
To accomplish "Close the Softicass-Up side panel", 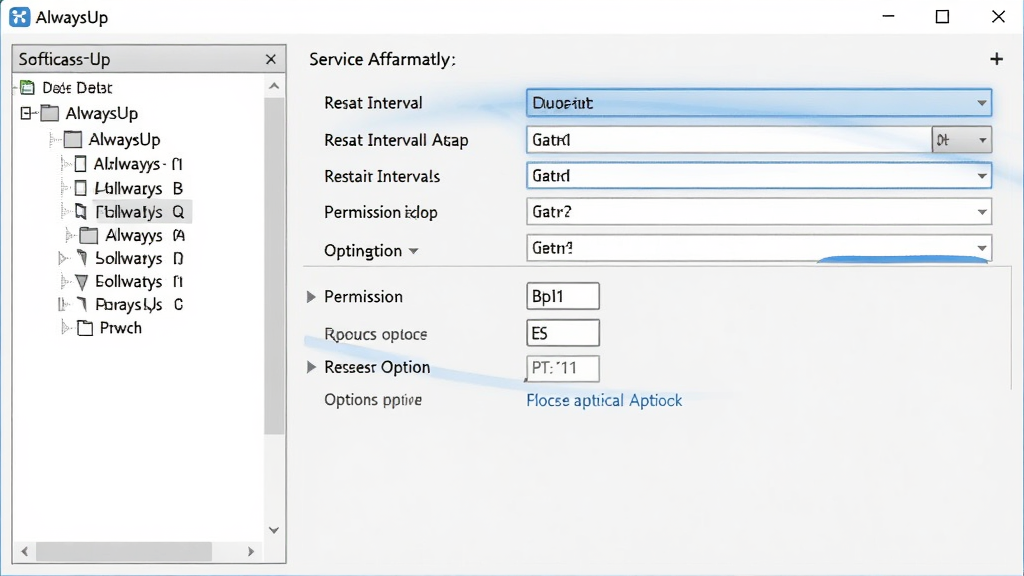I will [x=271, y=59].
